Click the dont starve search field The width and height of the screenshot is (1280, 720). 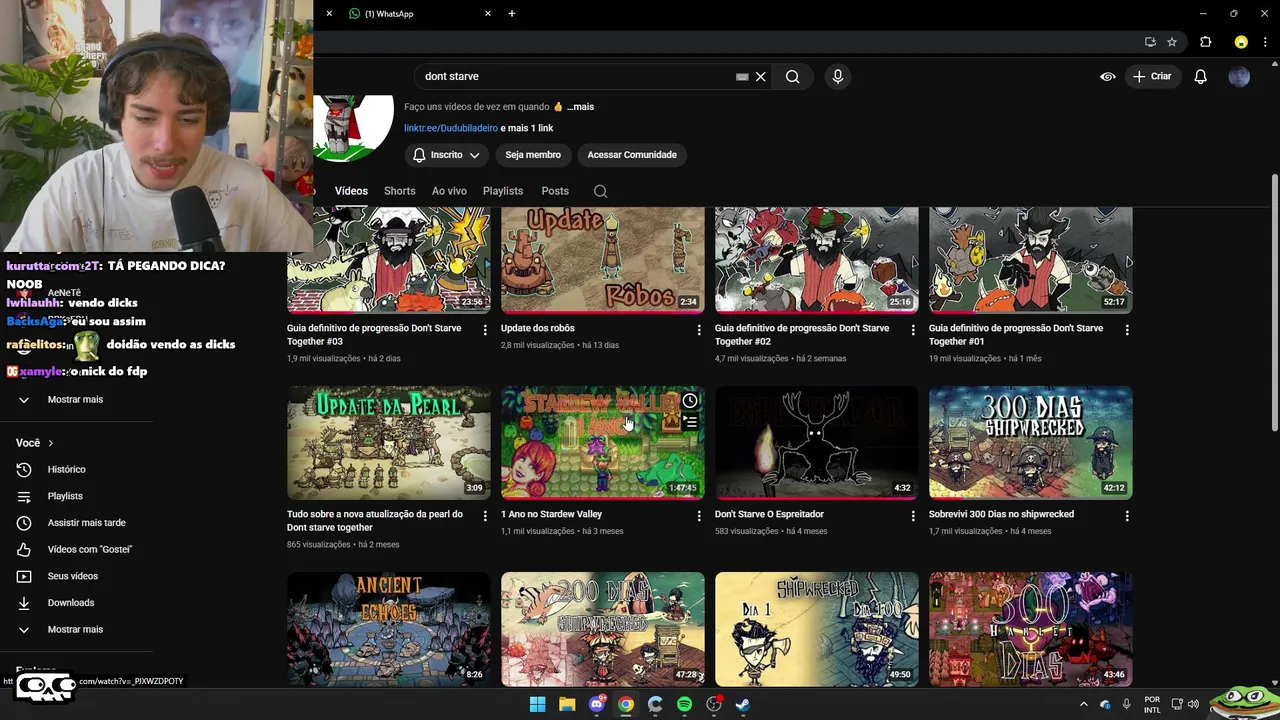click(x=575, y=76)
